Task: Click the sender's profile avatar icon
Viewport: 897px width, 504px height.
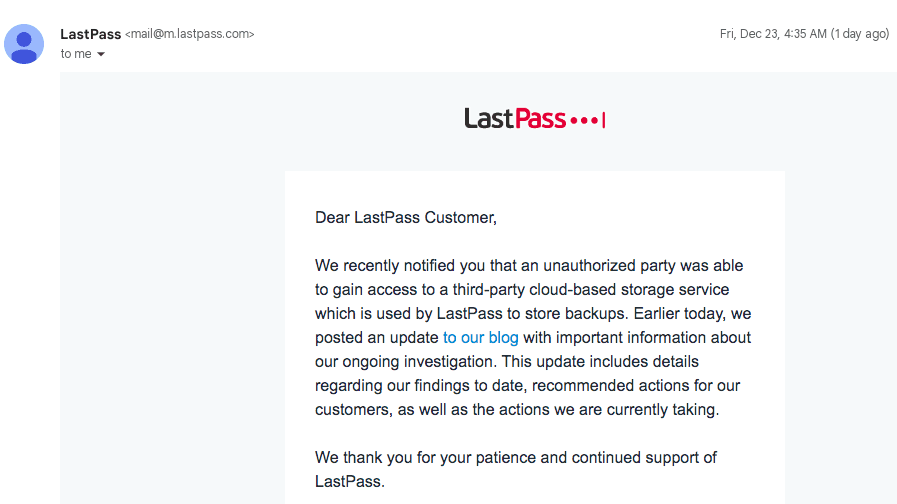Action: coord(24,44)
